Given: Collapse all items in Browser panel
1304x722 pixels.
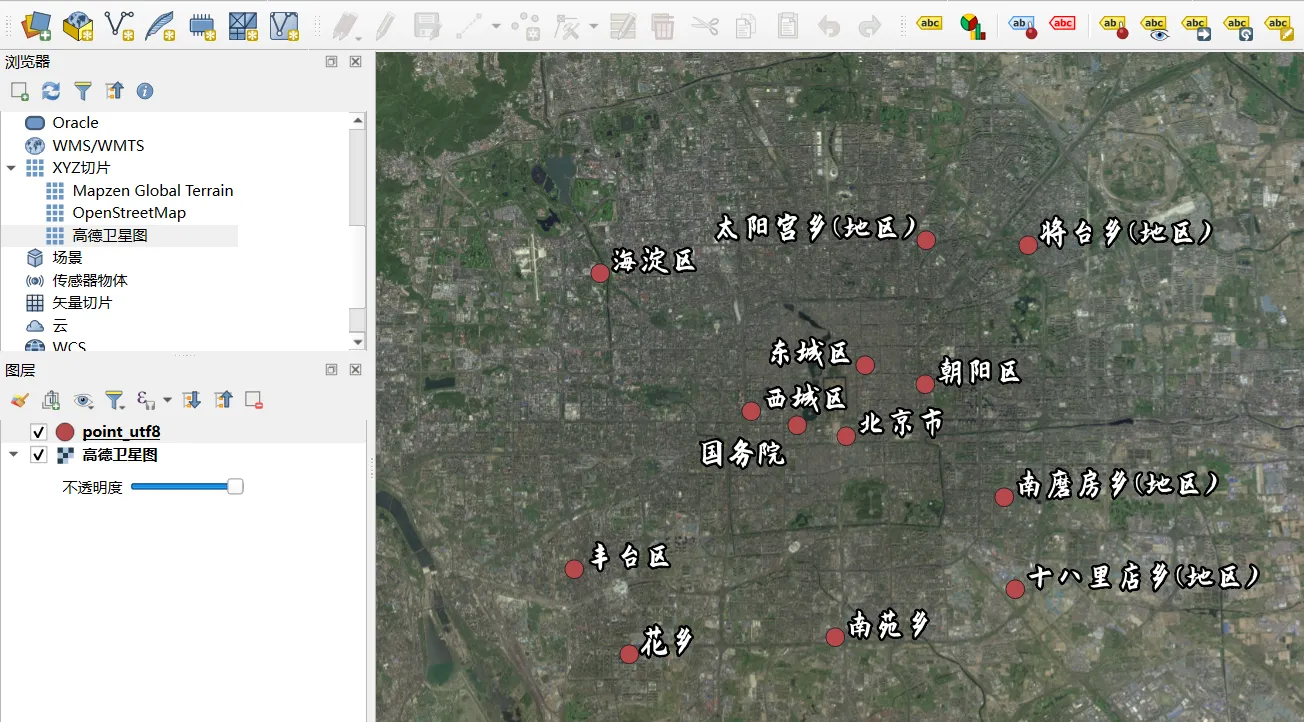Looking at the screenshot, I should click(x=115, y=91).
